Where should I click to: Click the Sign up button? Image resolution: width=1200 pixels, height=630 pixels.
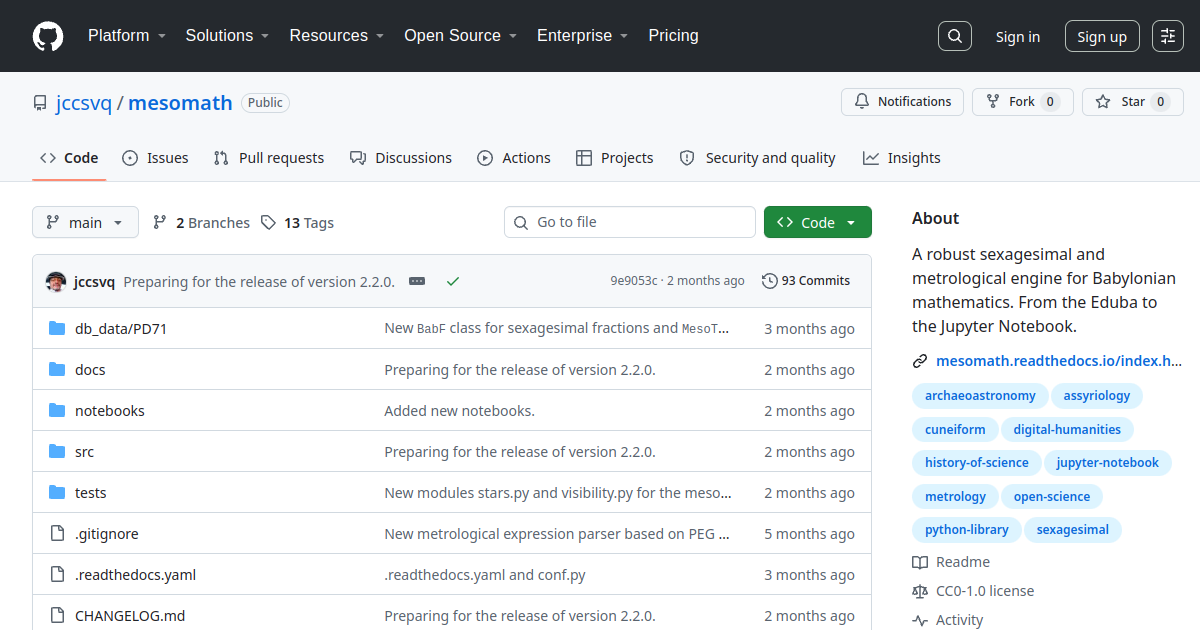coord(1102,37)
